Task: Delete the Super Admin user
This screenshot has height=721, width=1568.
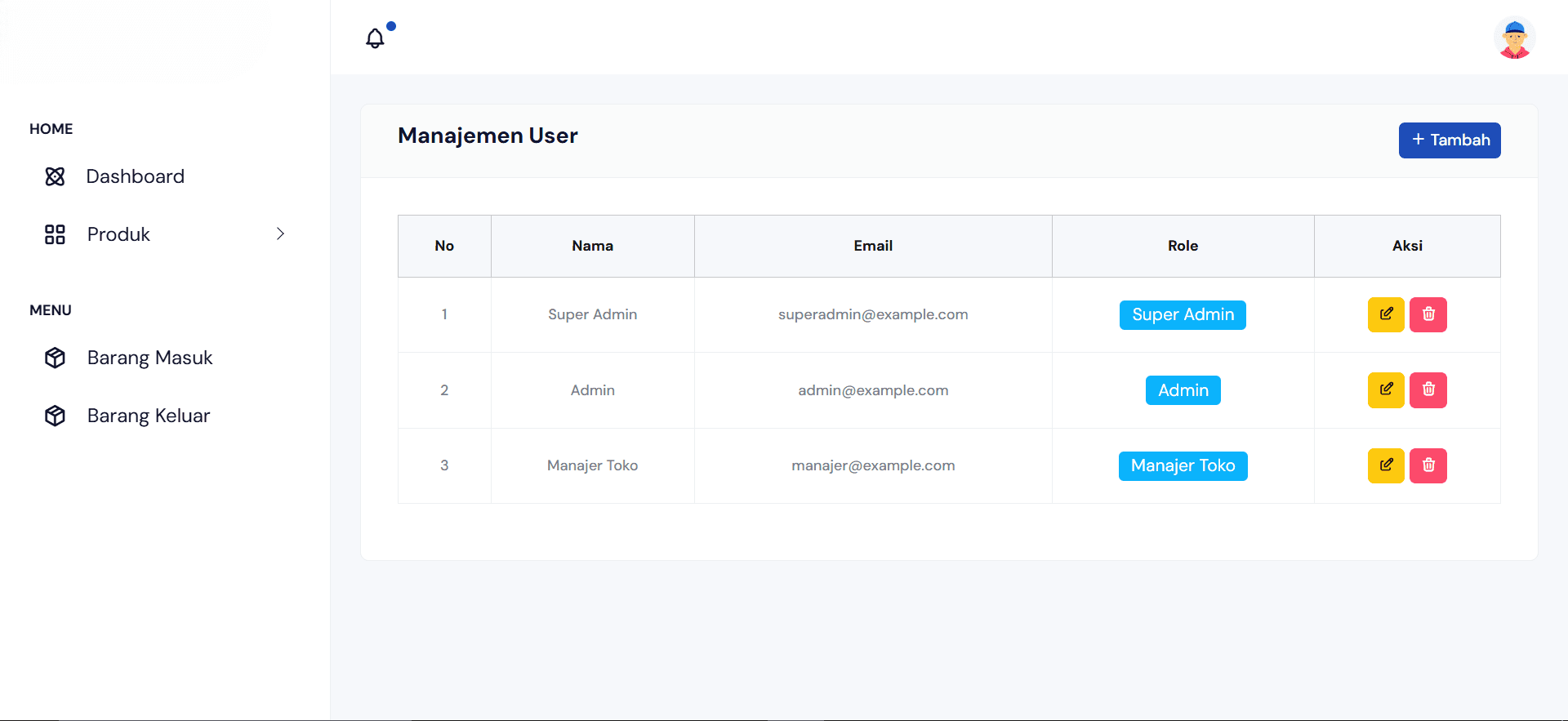Action: [x=1428, y=314]
